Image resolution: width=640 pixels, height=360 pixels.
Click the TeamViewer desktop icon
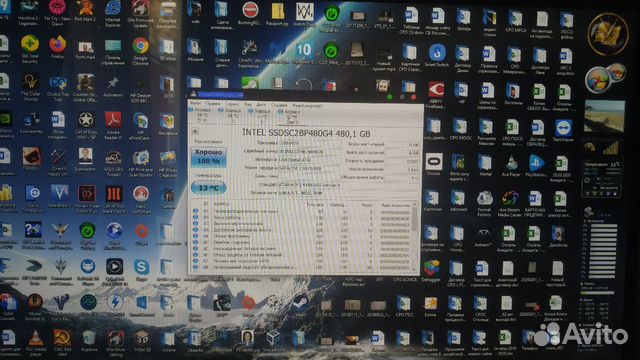coord(563,131)
